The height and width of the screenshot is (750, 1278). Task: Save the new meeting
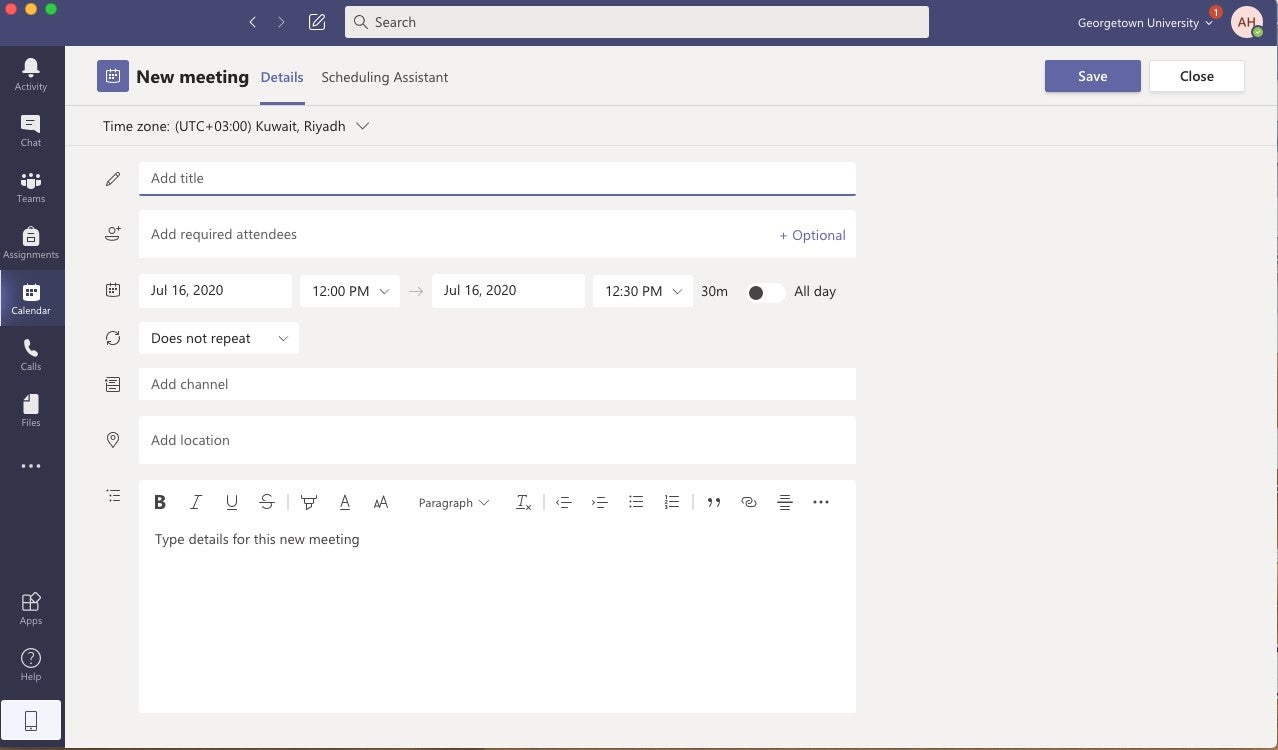(x=1092, y=75)
